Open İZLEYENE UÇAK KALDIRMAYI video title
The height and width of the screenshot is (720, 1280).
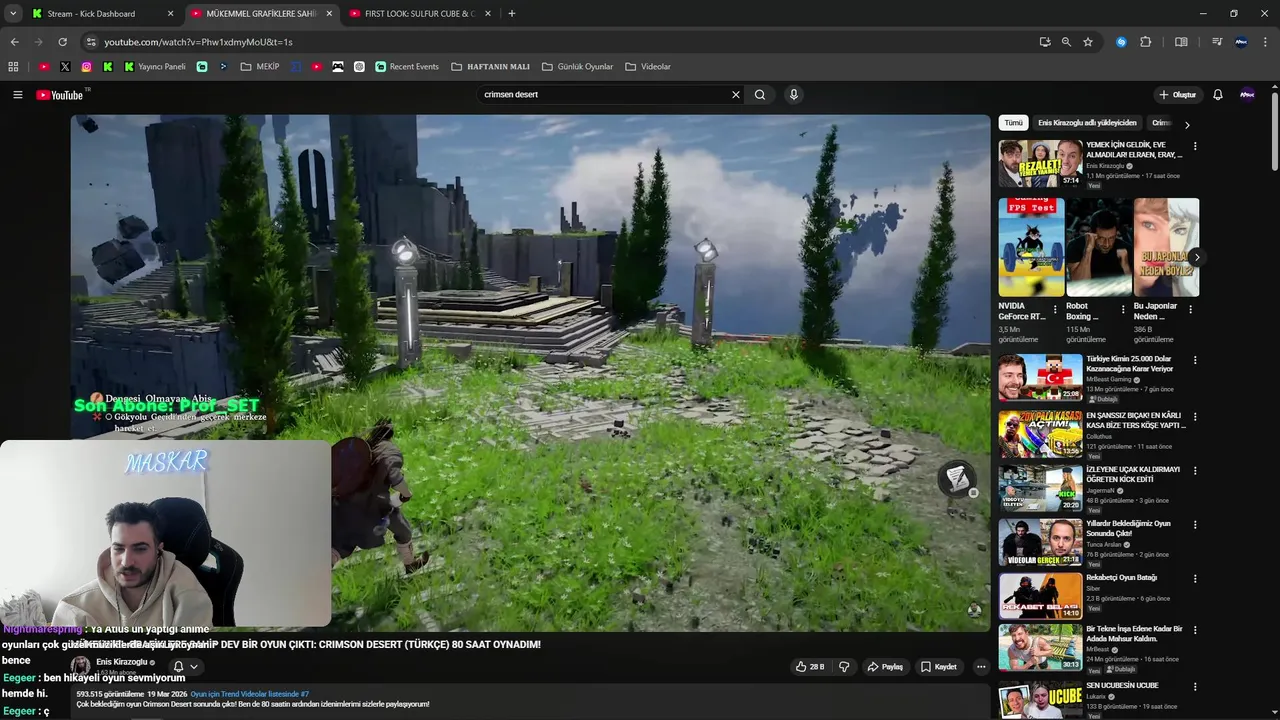1133,474
